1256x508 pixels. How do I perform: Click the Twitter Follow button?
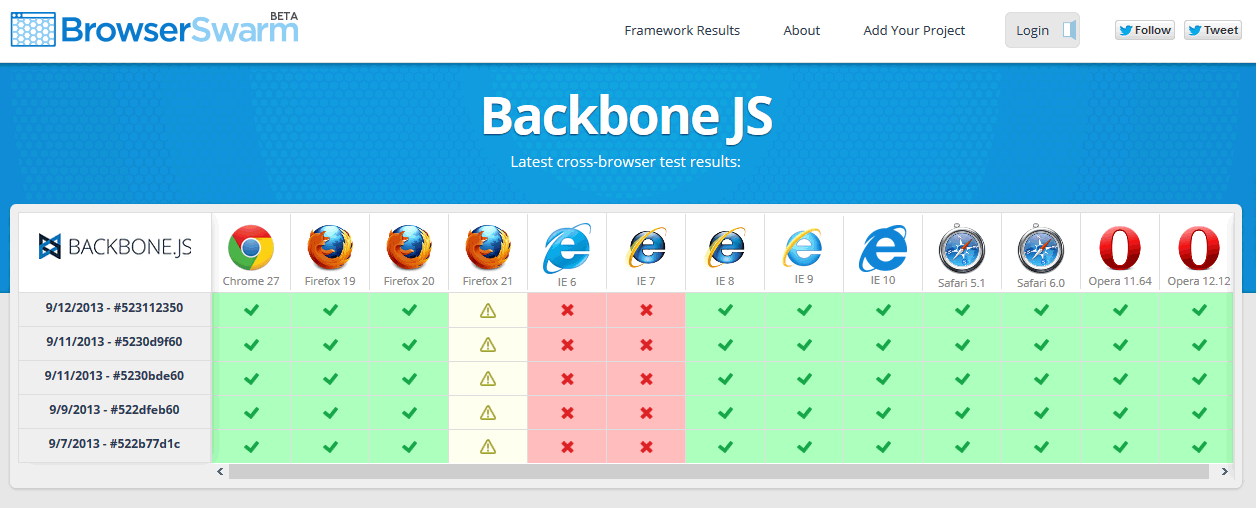(x=1145, y=30)
